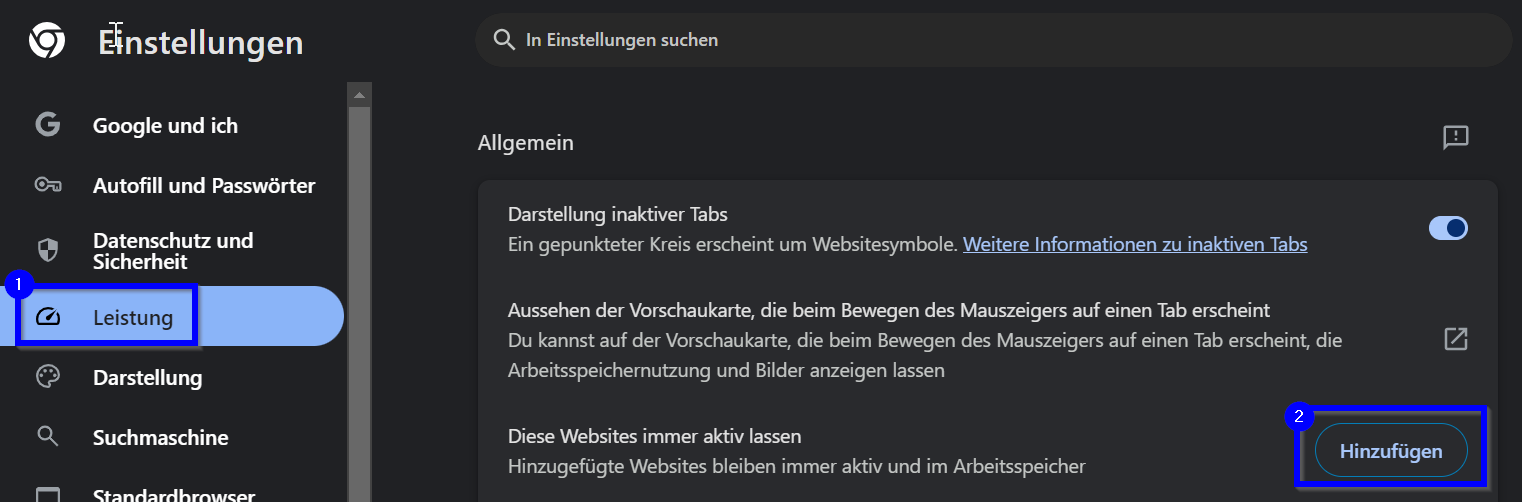
Task: Click the speedometer Leistung icon
Action: pyautogui.click(x=48, y=318)
